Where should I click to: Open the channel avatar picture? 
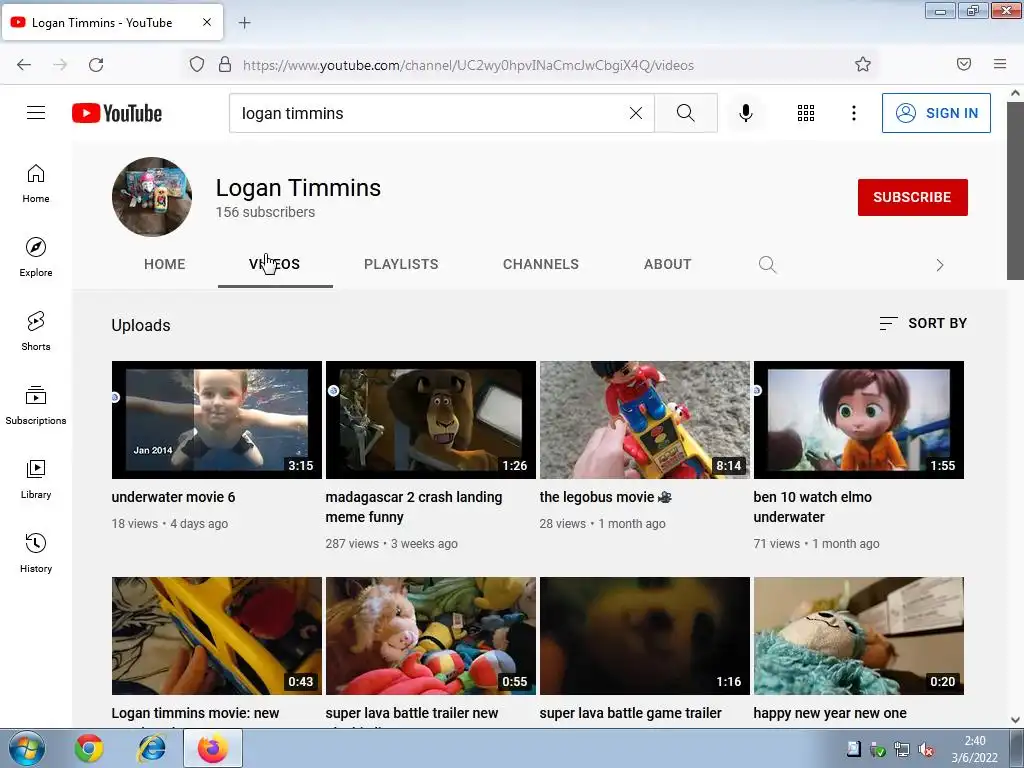[152, 197]
